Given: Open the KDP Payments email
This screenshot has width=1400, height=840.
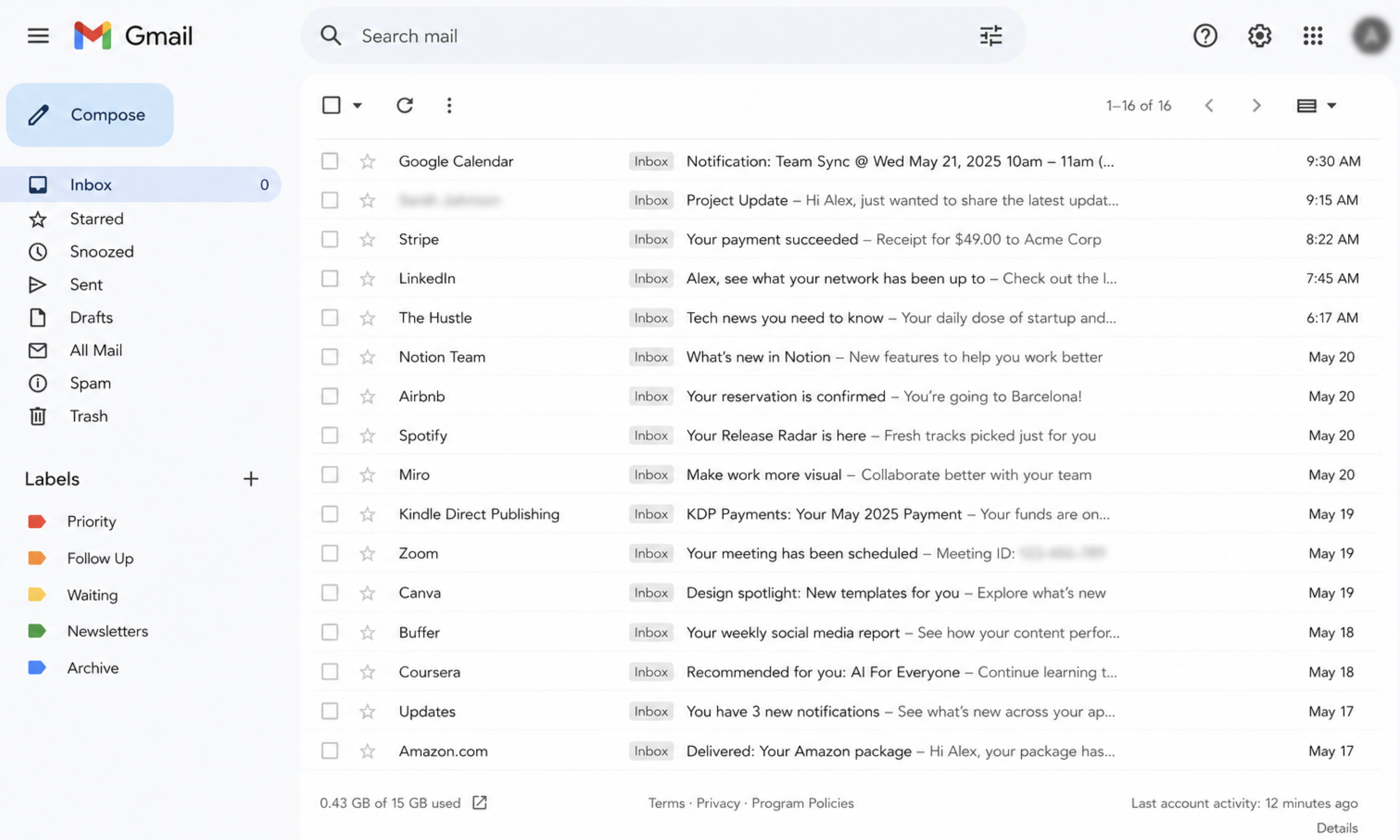Looking at the screenshot, I should [x=841, y=514].
